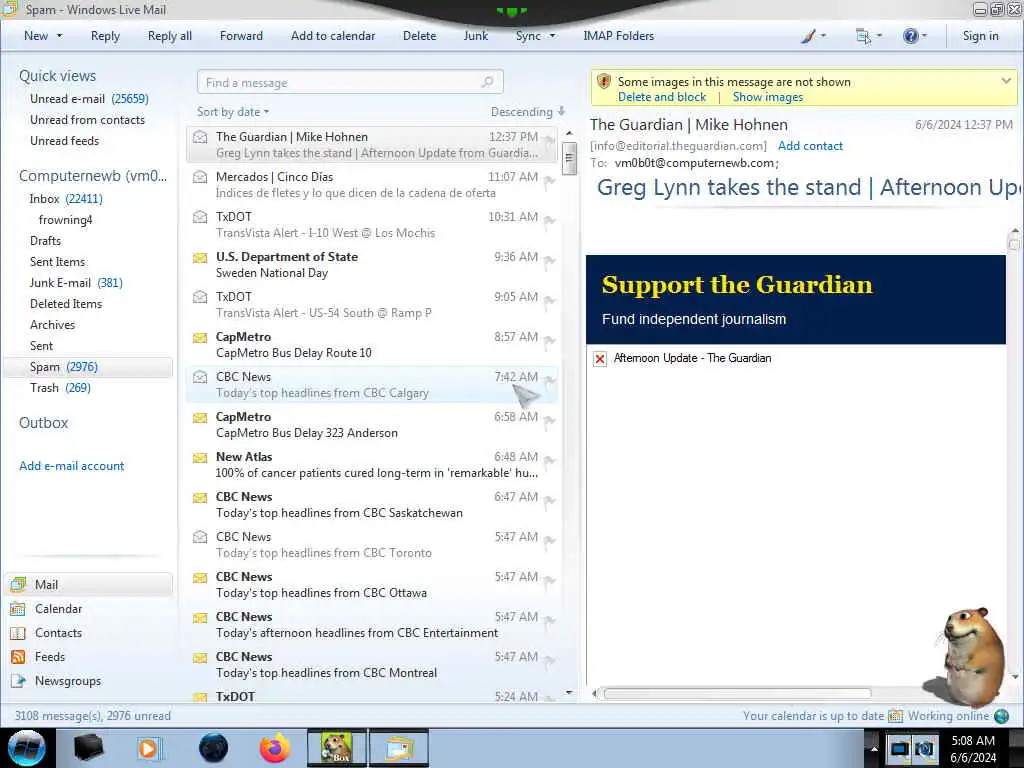Toggle flag on The Guardian message

(550, 140)
